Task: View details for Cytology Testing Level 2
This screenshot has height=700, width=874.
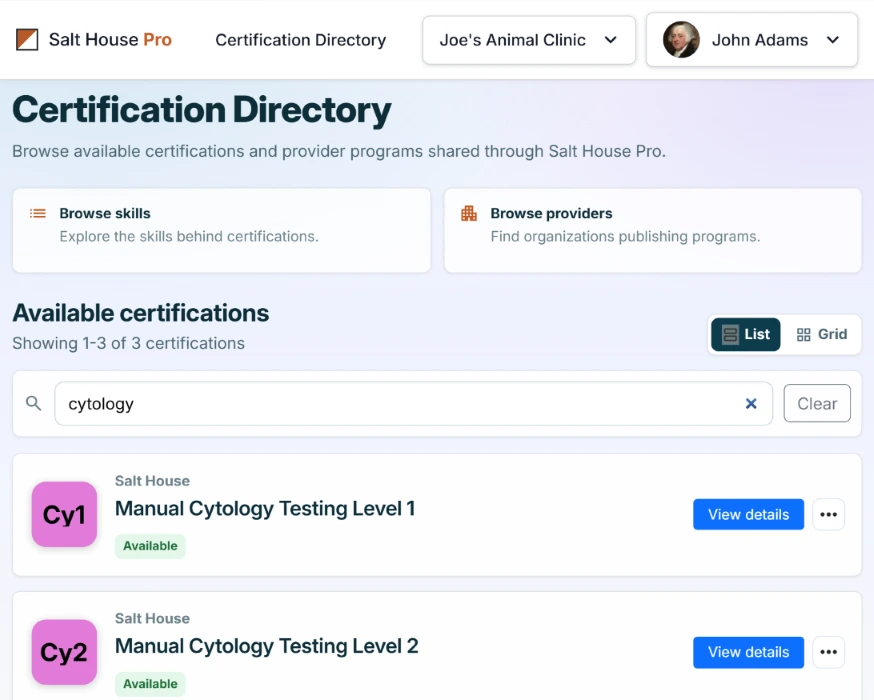Action: tap(748, 652)
